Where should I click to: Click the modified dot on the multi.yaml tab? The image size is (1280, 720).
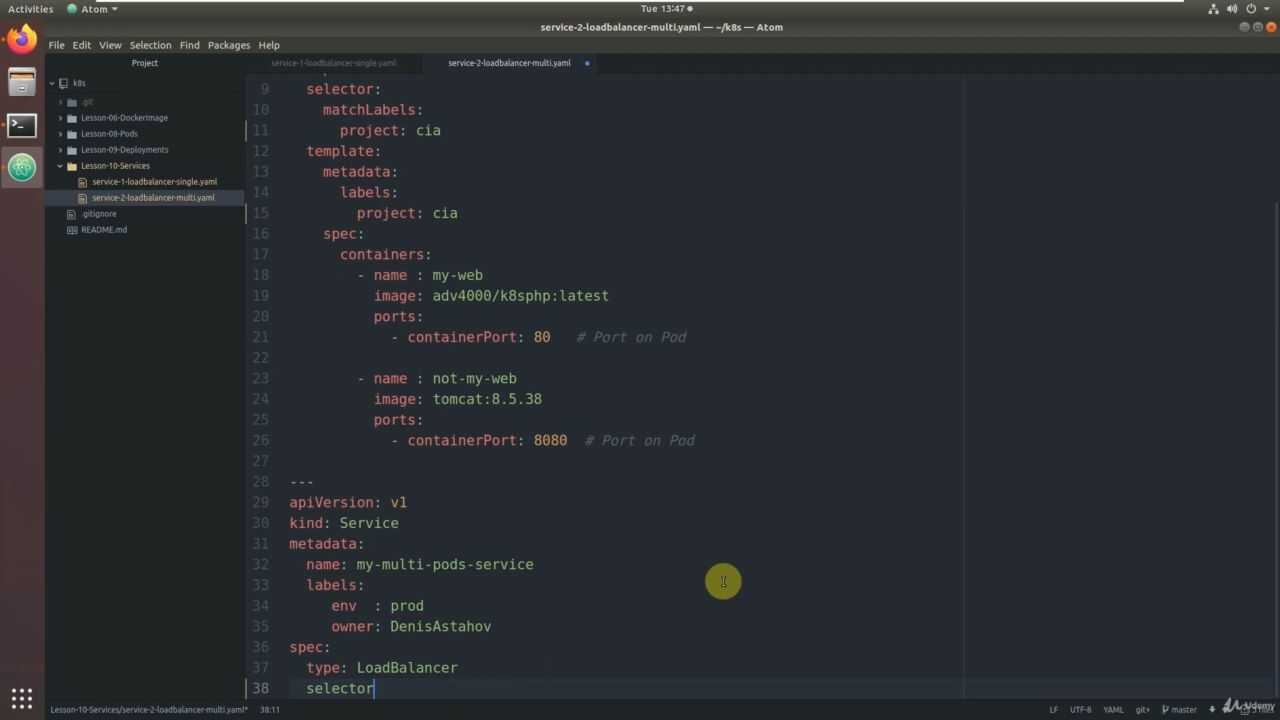(587, 63)
